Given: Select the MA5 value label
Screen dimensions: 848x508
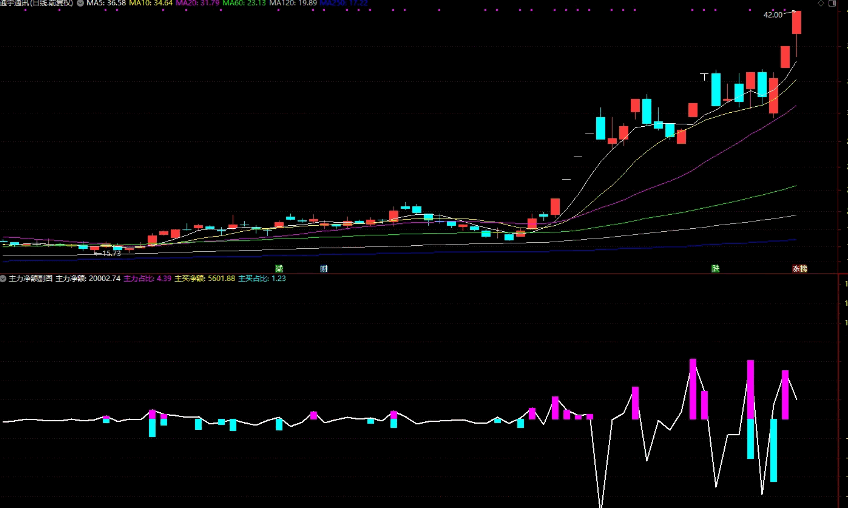Looking at the screenshot, I should [x=106, y=3].
